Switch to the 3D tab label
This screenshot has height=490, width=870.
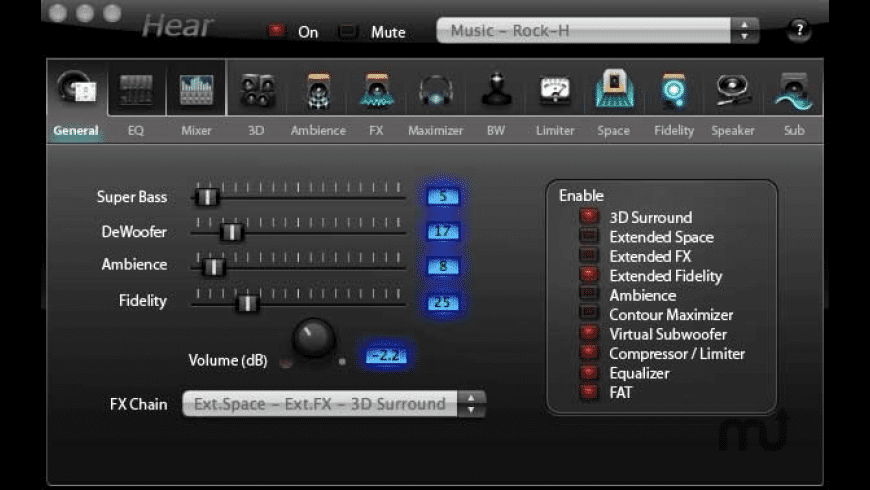tap(256, 131)
